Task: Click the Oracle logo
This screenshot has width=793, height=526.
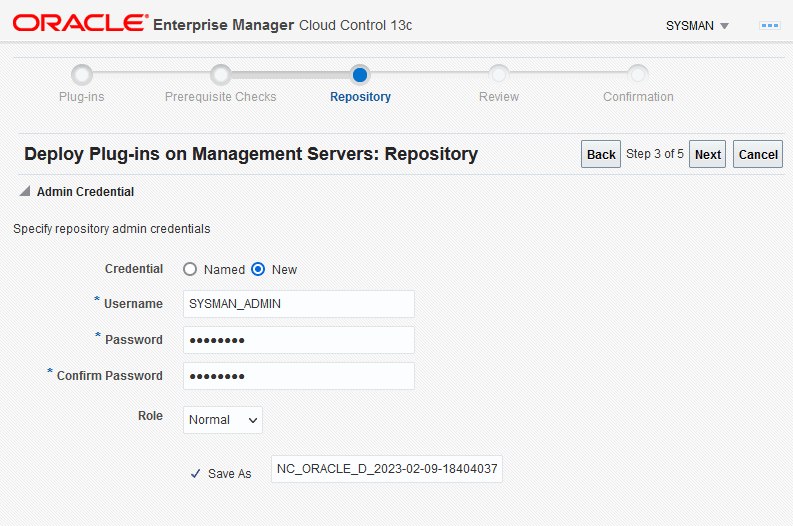Action: click(x=80, y=23)
